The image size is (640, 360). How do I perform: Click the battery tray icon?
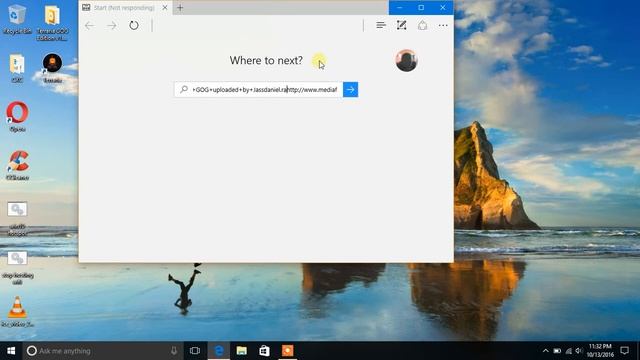coord(557,351)
